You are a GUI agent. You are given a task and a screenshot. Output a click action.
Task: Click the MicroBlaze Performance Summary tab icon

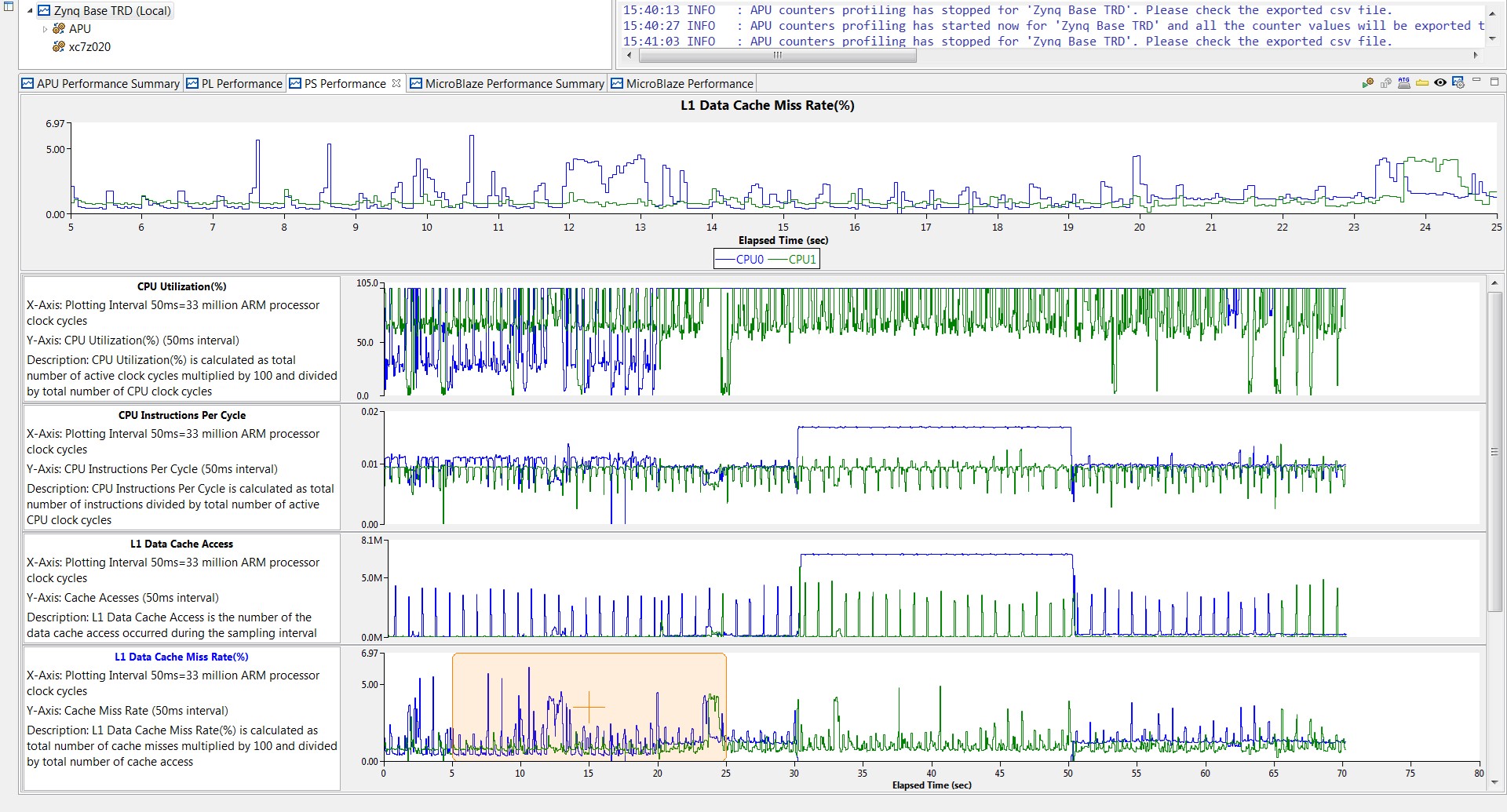(416, 83)
